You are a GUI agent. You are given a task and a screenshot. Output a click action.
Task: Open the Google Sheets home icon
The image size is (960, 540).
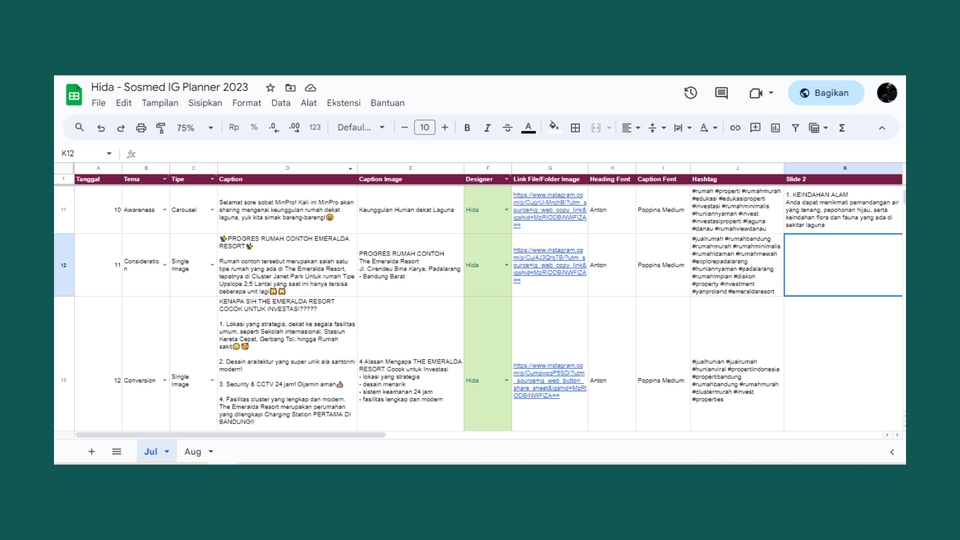[74, 95]
